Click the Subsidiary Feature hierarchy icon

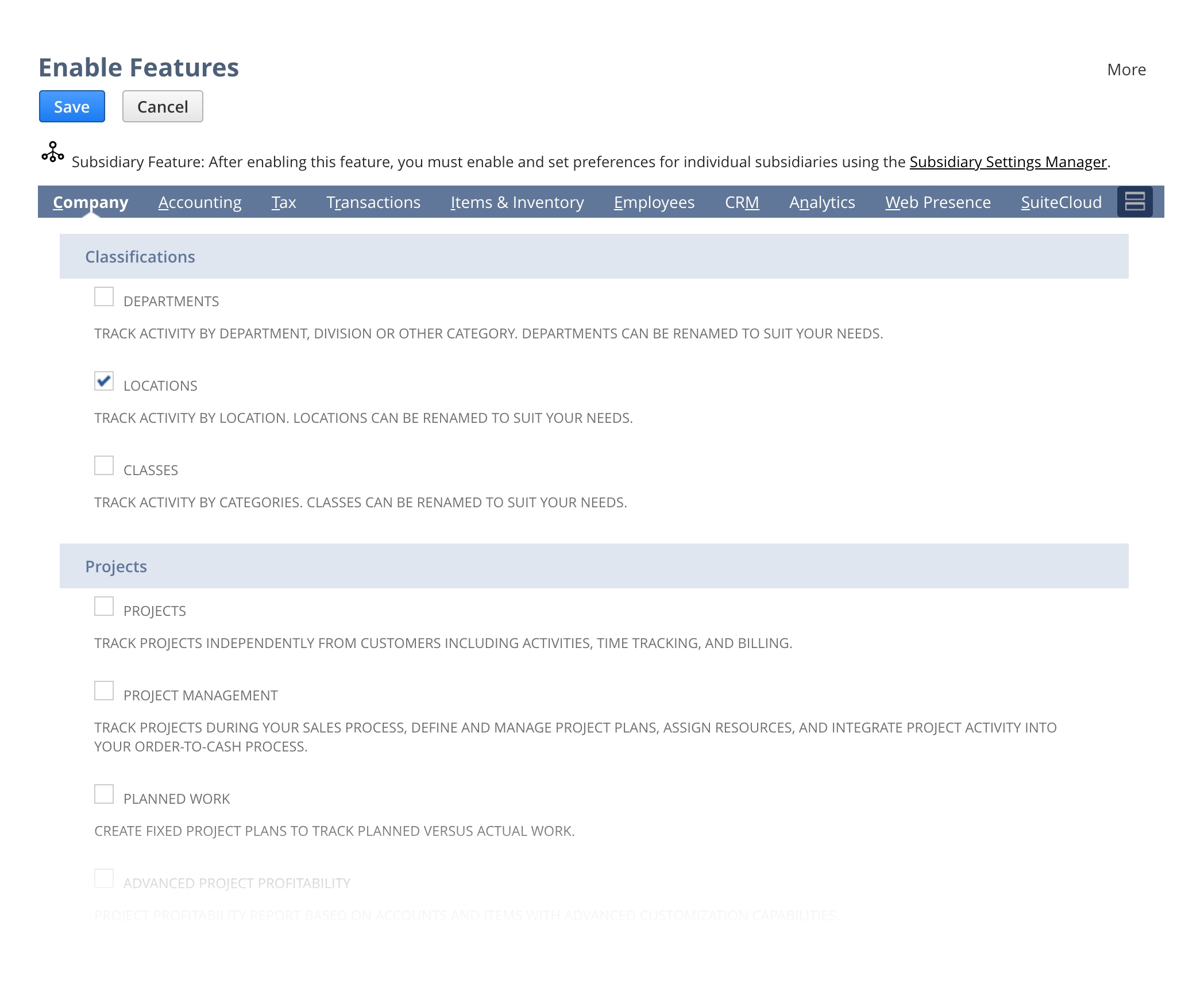[52, 152]
